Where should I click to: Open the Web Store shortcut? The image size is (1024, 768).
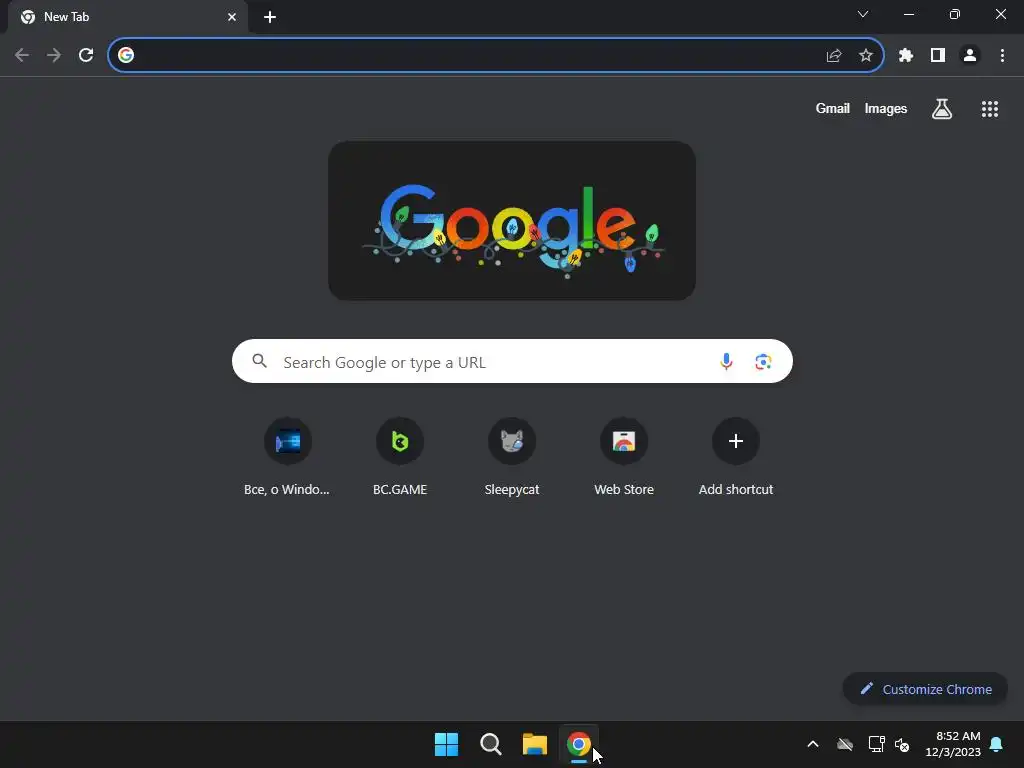click(624, 457)
